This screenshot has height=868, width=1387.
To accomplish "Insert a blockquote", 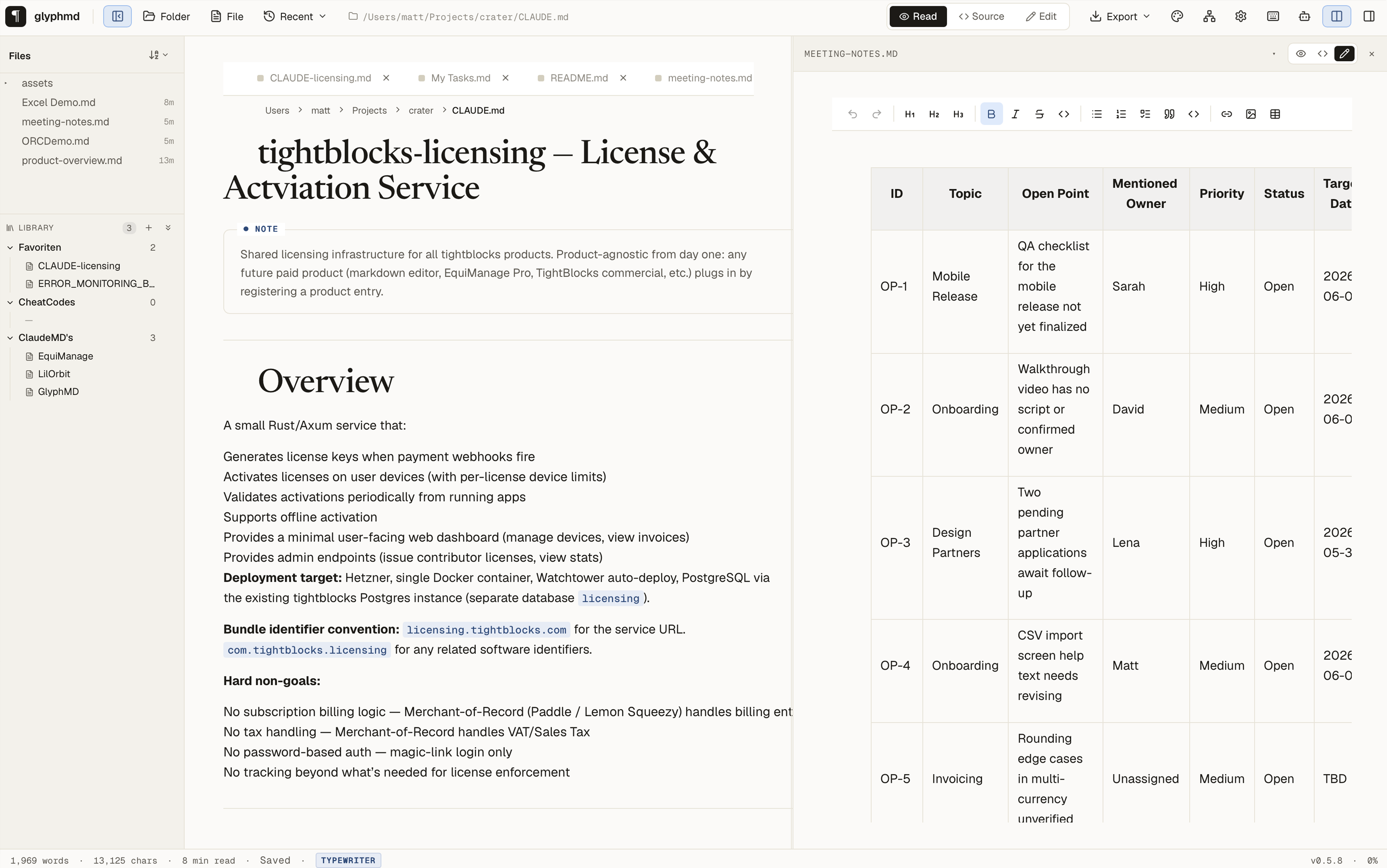I will coord(1169,114).
